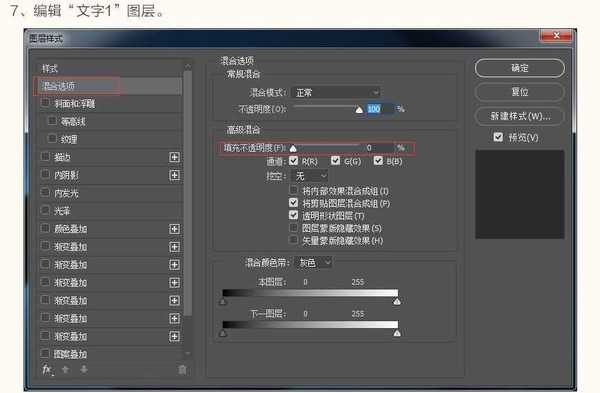Uncheck the G(G) channel checkbox

336,161
